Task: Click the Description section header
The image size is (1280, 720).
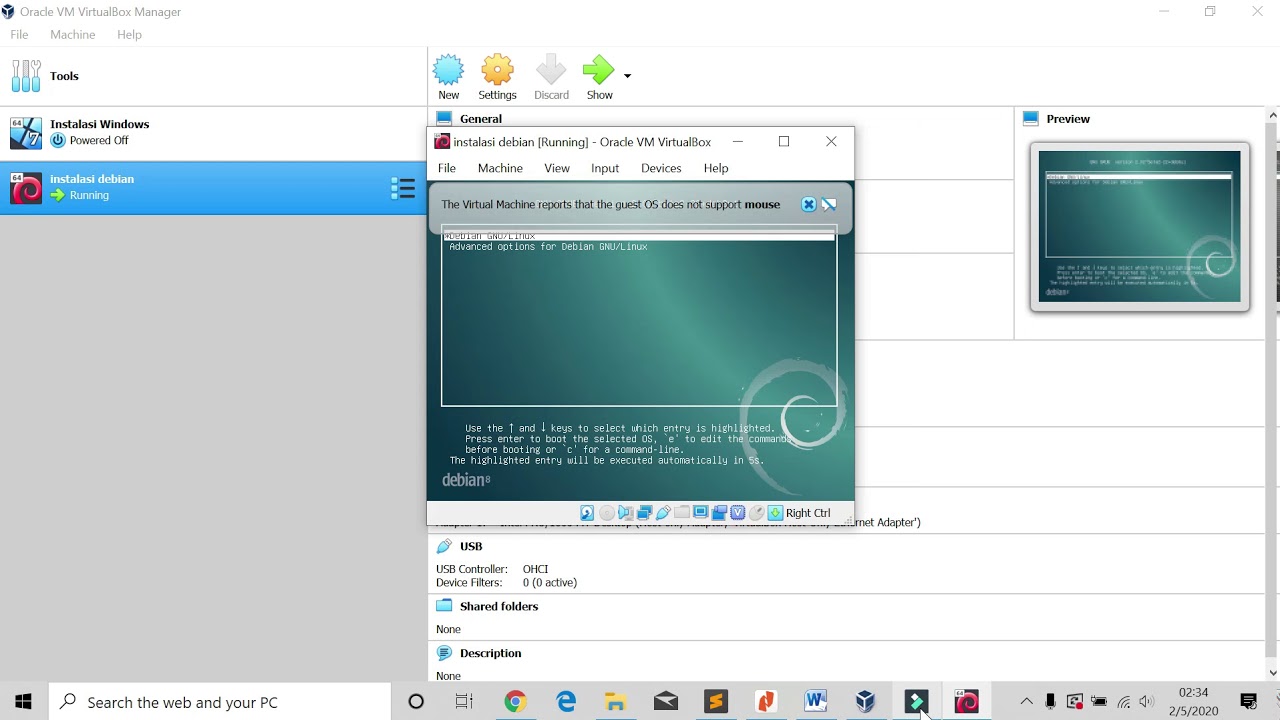Action: (490, 653)
